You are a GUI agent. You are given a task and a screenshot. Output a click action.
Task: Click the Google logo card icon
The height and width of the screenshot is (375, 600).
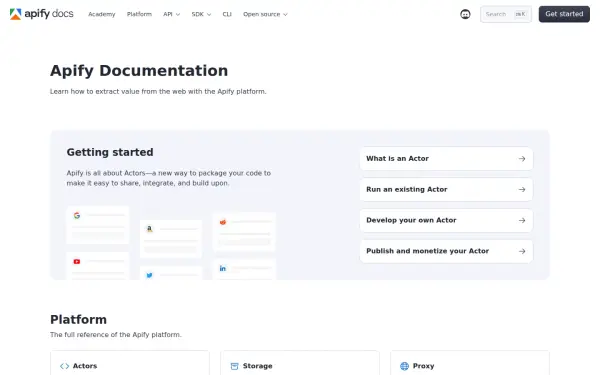(x=77, y=215)
